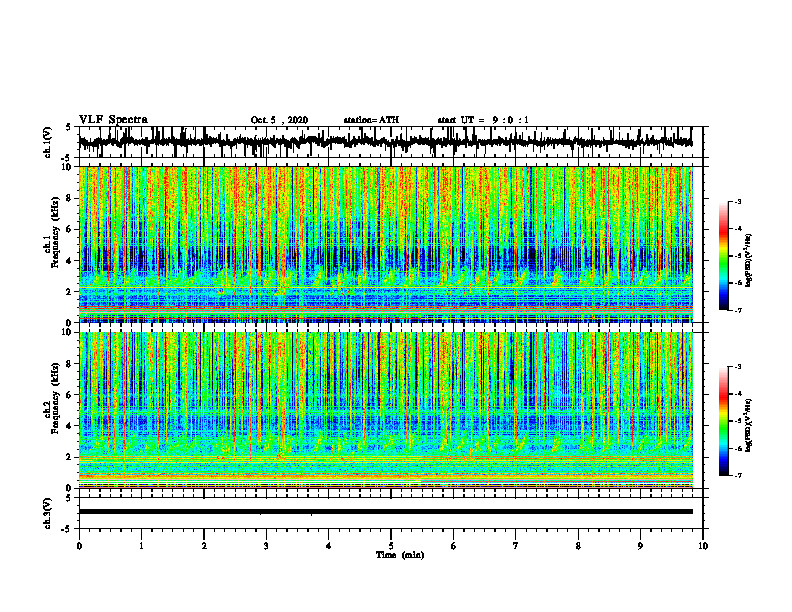
Task: Click the "VLF Spectra" plot title
Action: [113, 120]
